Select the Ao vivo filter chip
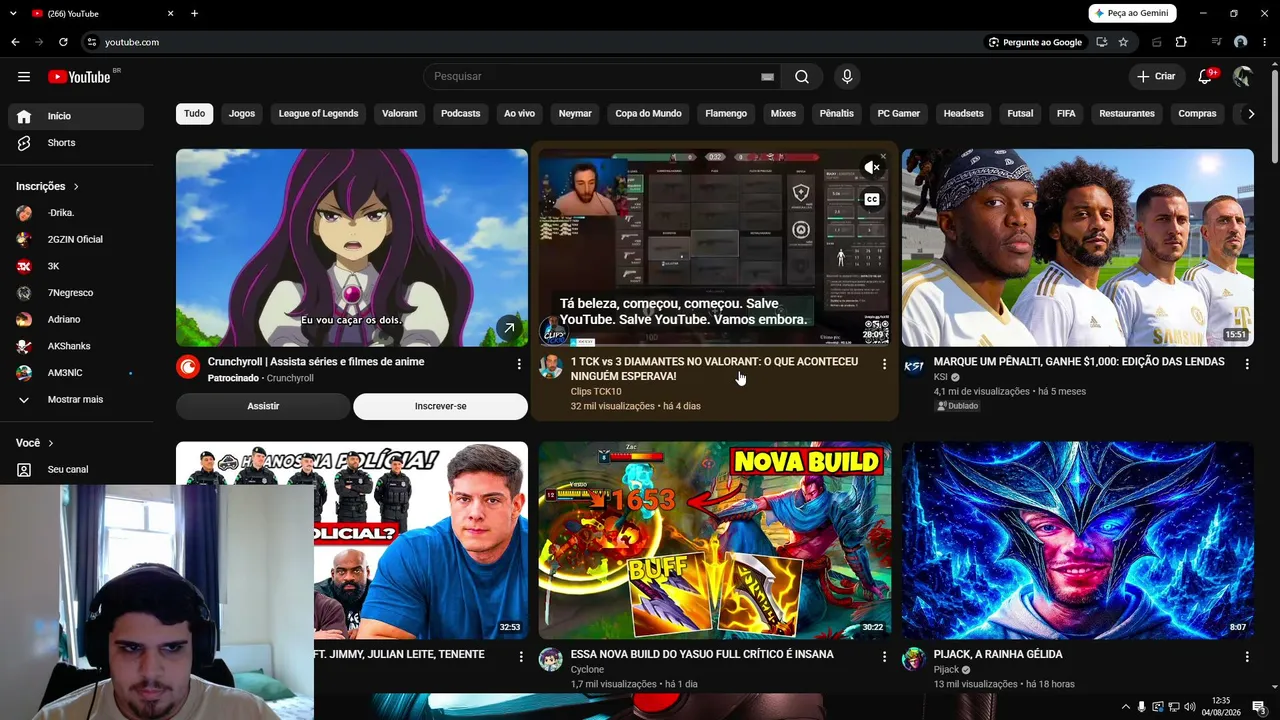Image resolution: width=1280 pixels, height=720 pixels. tap(520, 114)
